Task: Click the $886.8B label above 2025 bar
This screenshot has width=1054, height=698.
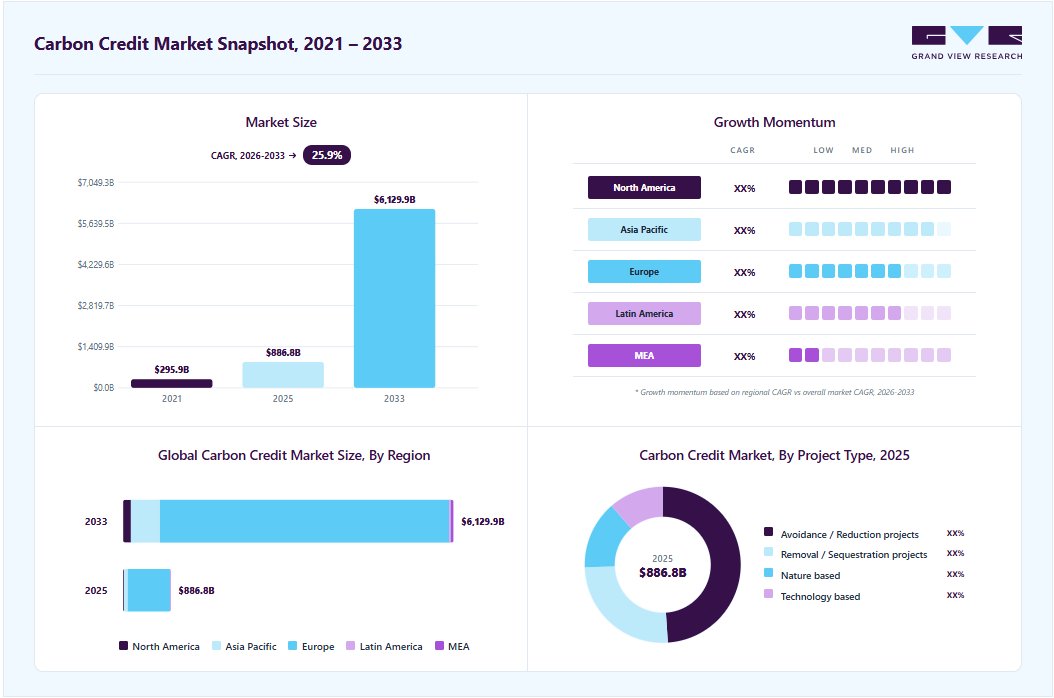Action: click(283, 353)
